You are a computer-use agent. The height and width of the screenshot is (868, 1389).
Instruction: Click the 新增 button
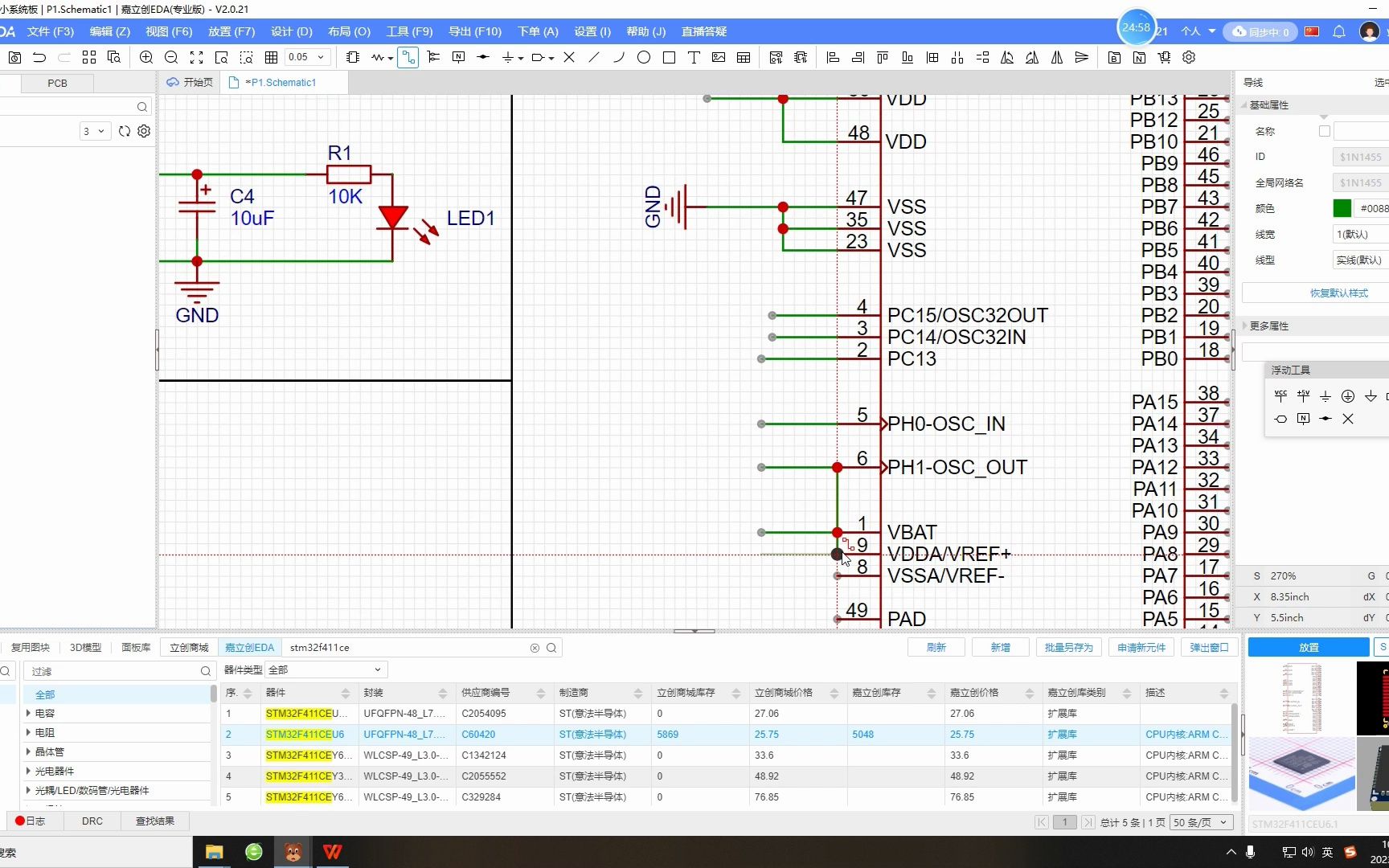coord(1001,647)
